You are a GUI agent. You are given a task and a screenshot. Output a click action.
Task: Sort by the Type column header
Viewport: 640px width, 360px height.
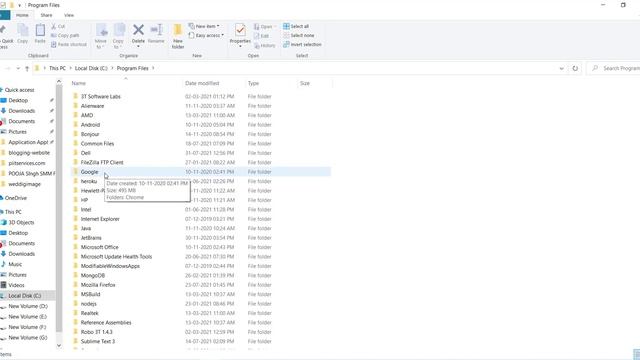tap(271, 83)
